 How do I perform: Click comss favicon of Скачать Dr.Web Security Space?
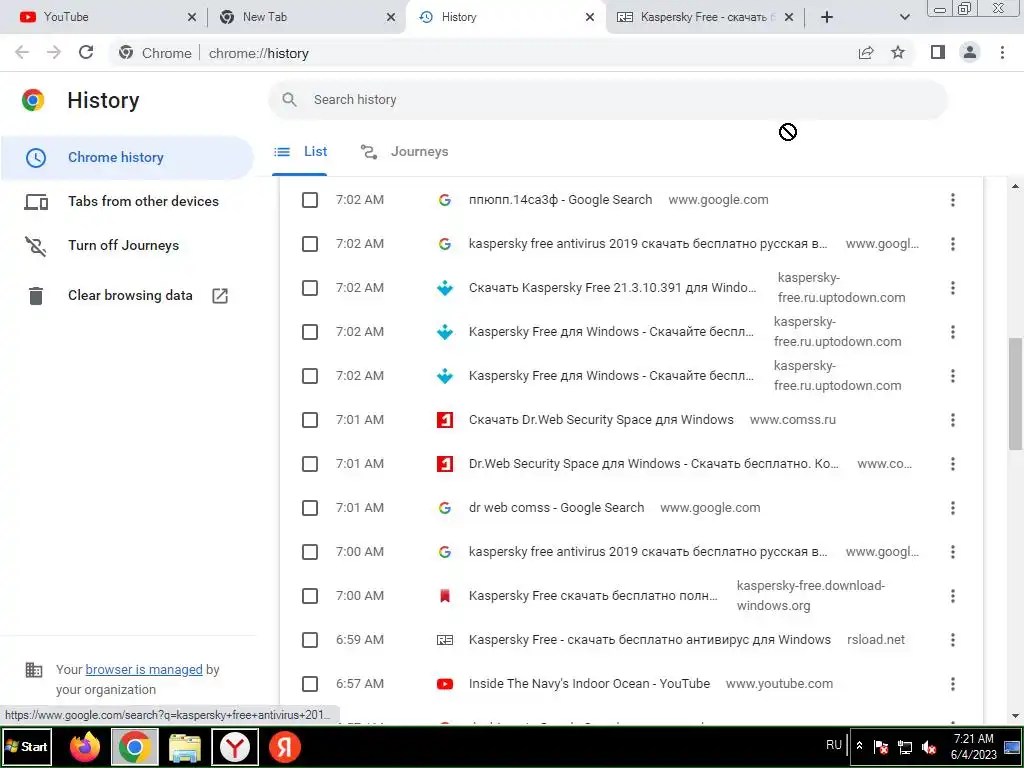pos(445,420)
